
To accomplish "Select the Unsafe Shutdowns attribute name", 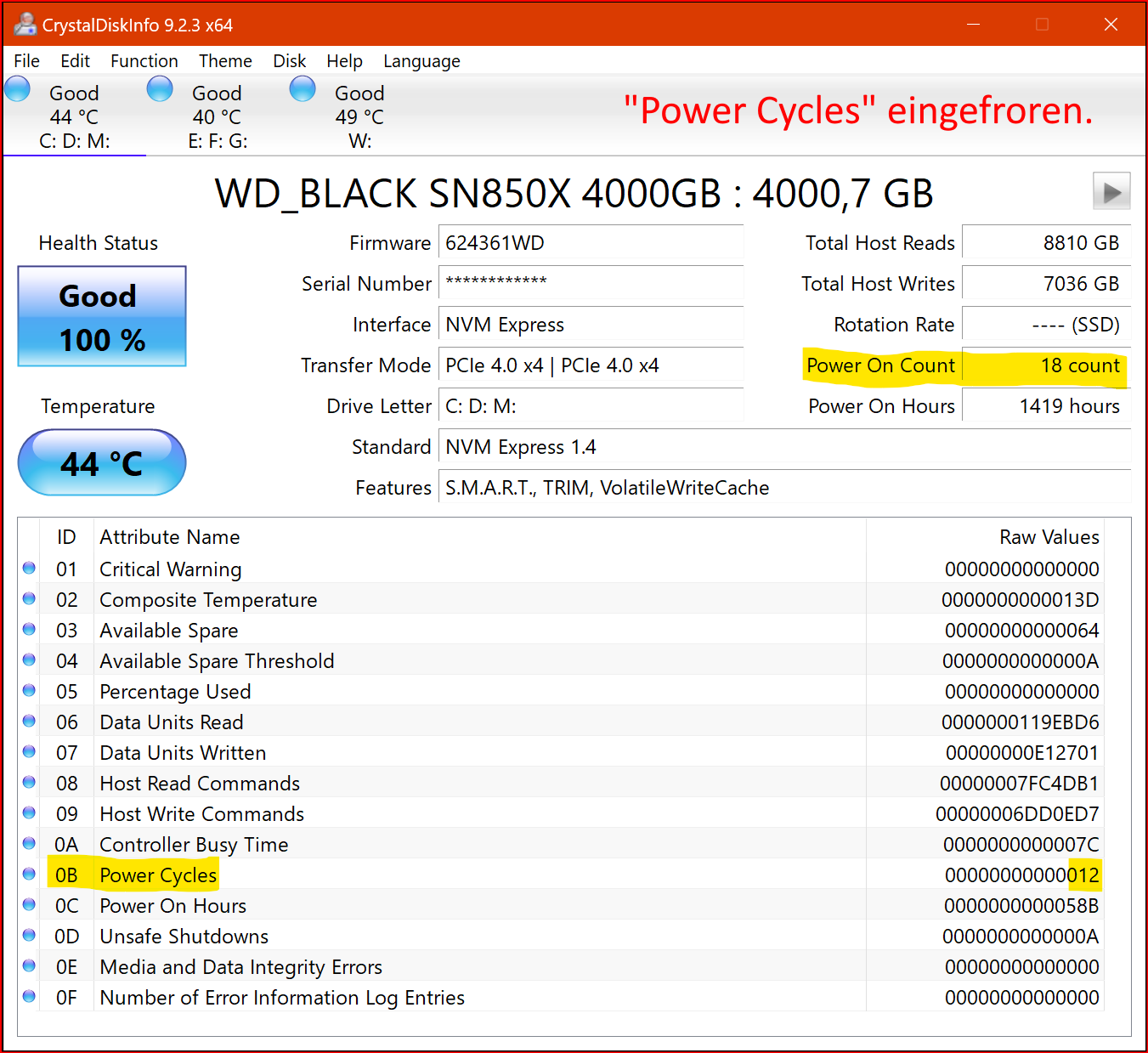I will pos(184,936).
